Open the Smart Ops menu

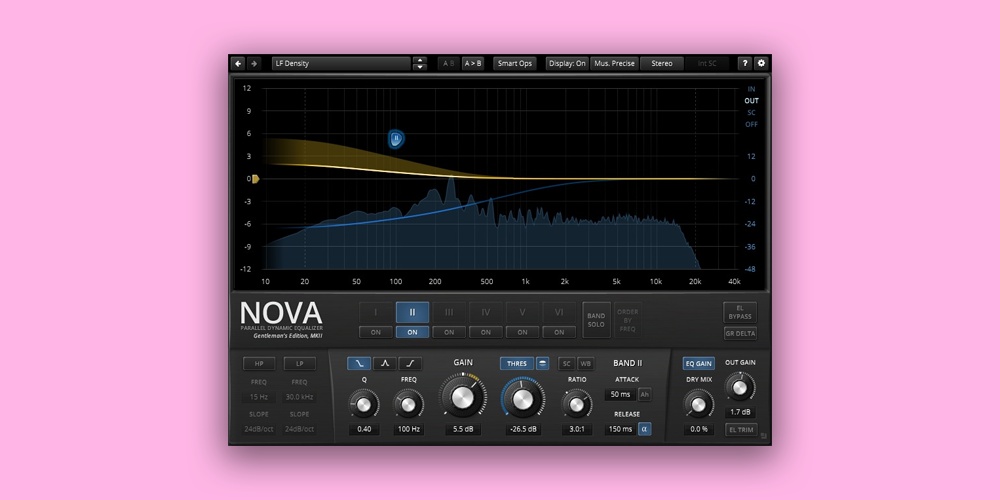coord(515,63)
